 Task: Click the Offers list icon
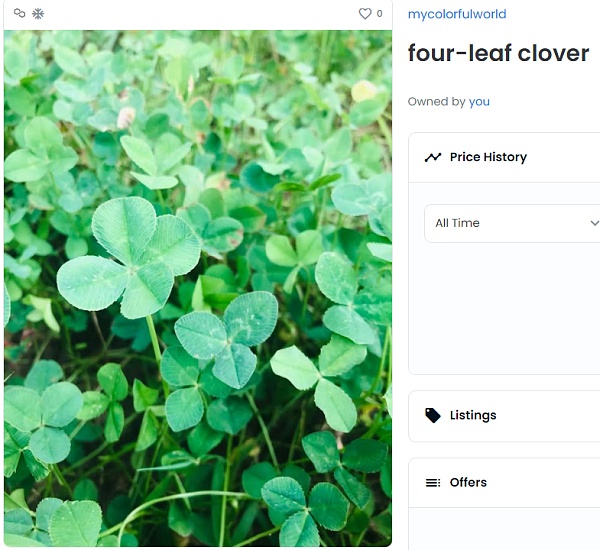coord(433,483)
